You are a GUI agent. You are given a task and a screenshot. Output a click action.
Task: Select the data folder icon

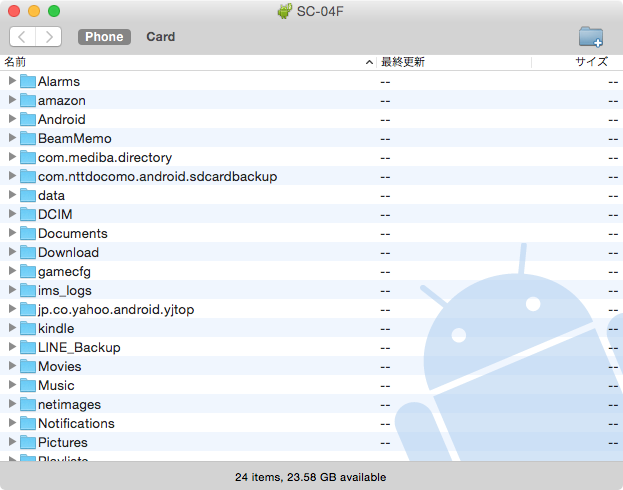coord(28,195)
